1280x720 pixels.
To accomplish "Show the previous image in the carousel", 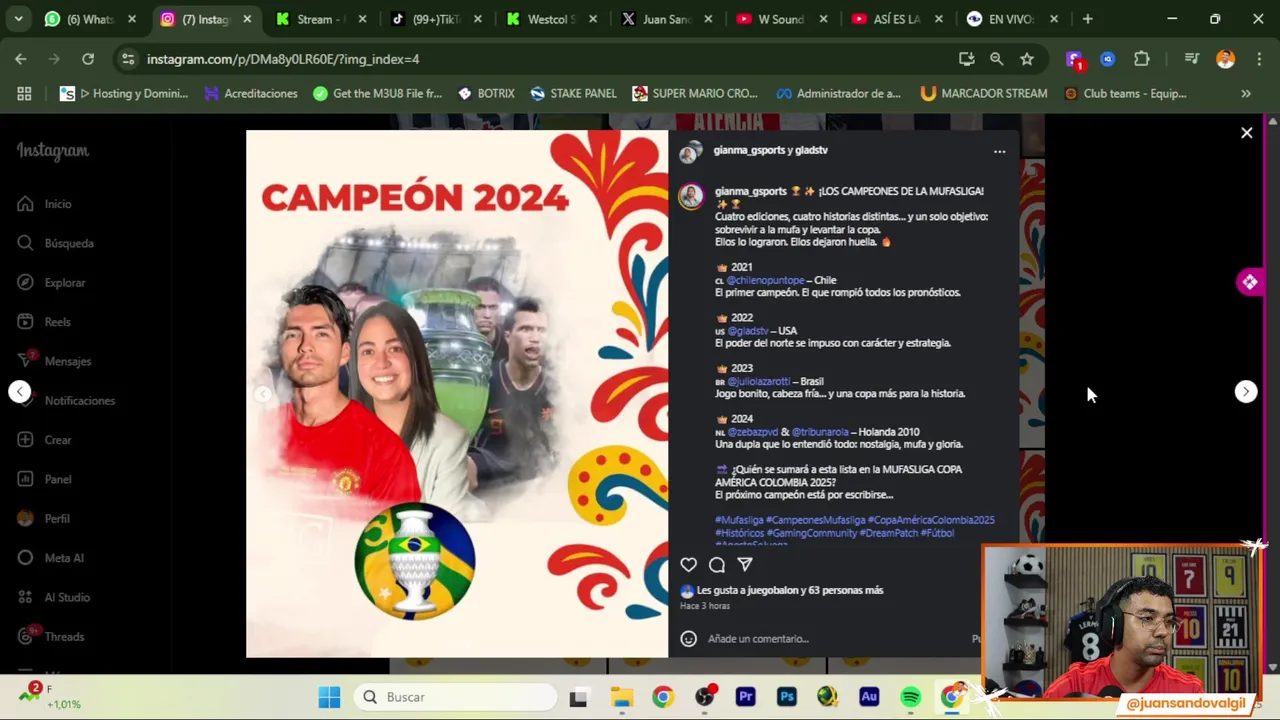I will coord(262,394).
